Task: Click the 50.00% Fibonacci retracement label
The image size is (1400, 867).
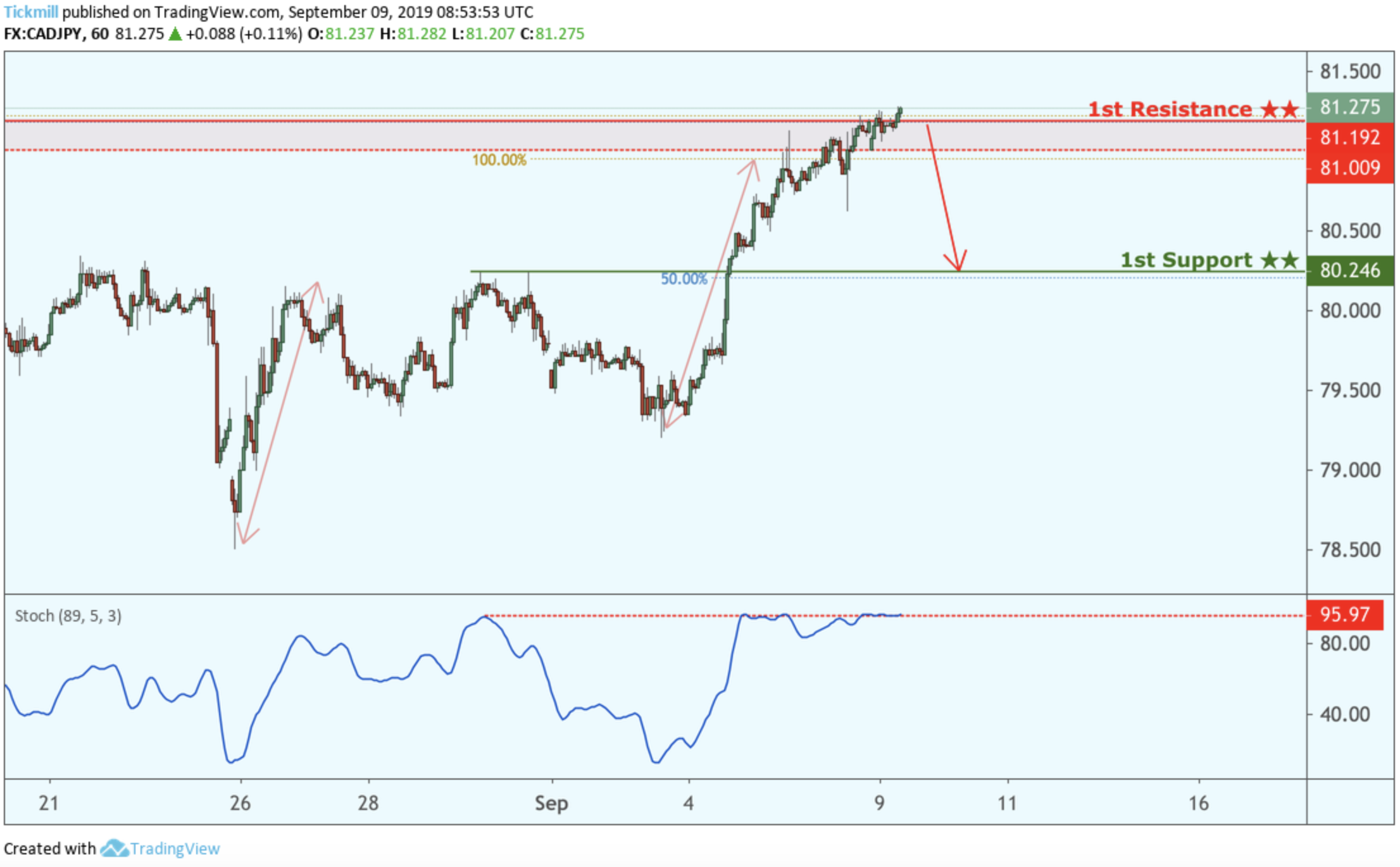Action: 684,279
